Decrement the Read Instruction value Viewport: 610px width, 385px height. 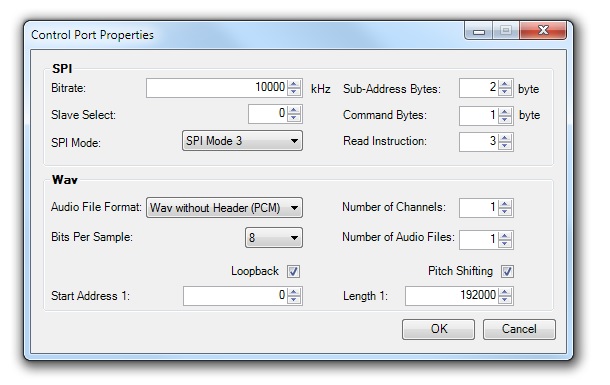pos(505,146)
